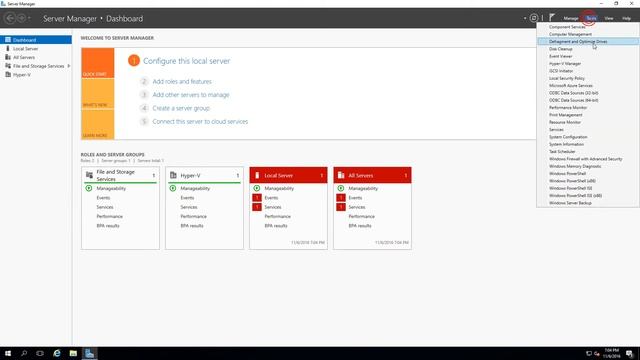Click the All Servers sidebar icon
Viewport: 640px width, 360px height.
[8, 58]
